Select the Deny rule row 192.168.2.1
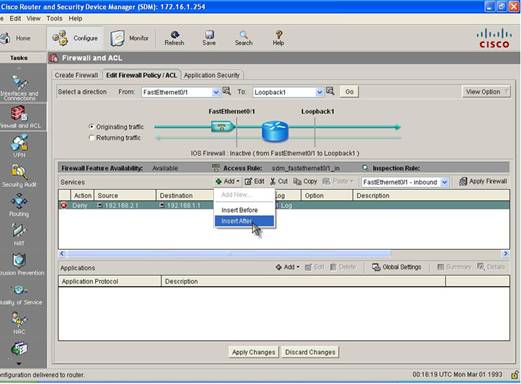The width and height of the screenshot is (521, 384). coord(284,205)
